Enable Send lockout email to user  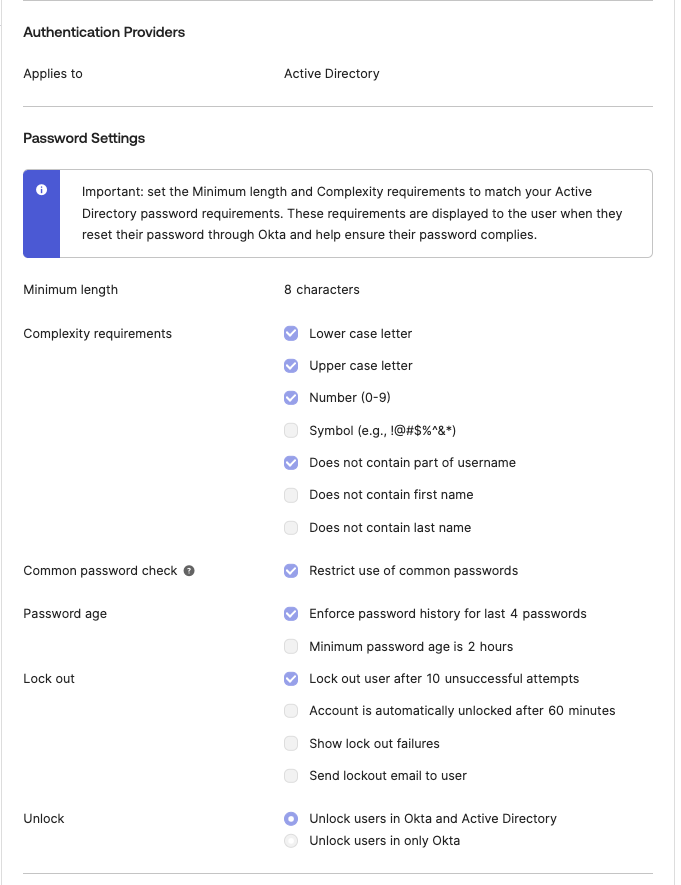(290, 775)
